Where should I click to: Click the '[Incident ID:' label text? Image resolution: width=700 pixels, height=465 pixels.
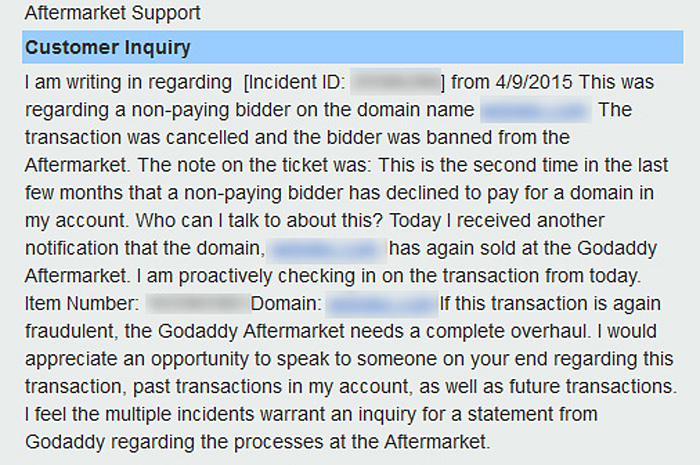point(295,81)
